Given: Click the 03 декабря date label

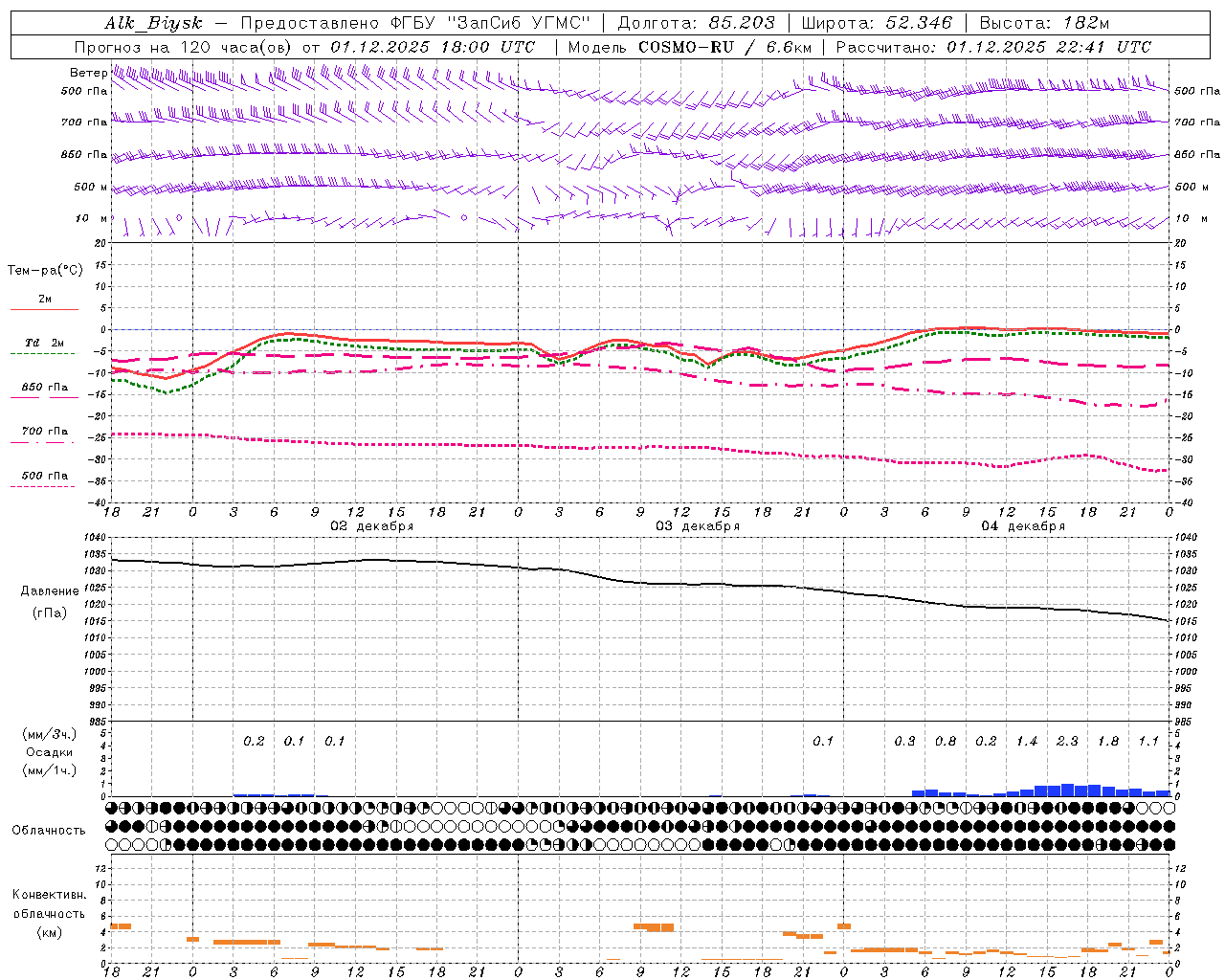Looking at the screenshot, I should pos(698,526).
